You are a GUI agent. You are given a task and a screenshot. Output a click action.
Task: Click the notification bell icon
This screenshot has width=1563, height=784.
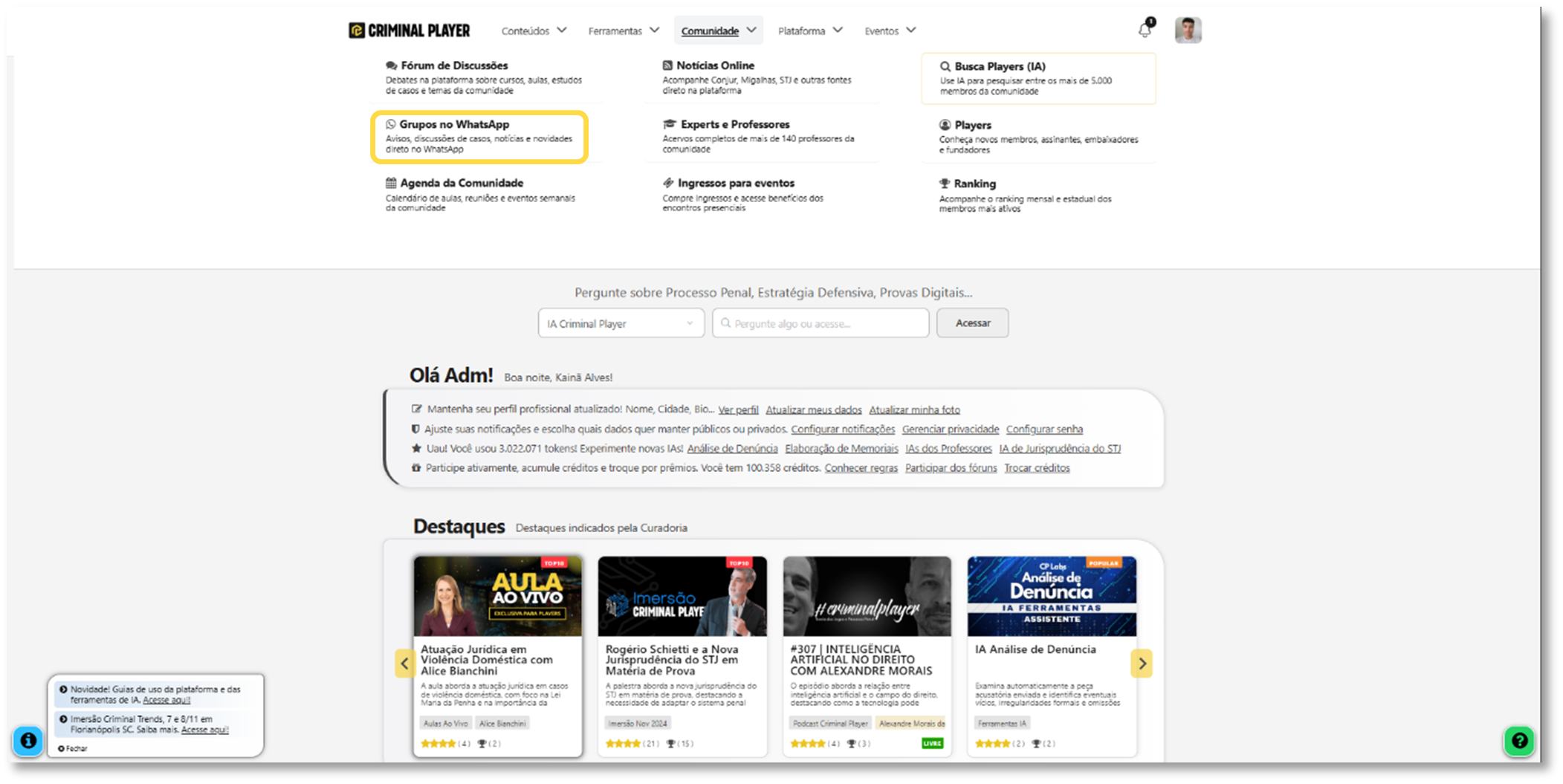pos(1145,30)
